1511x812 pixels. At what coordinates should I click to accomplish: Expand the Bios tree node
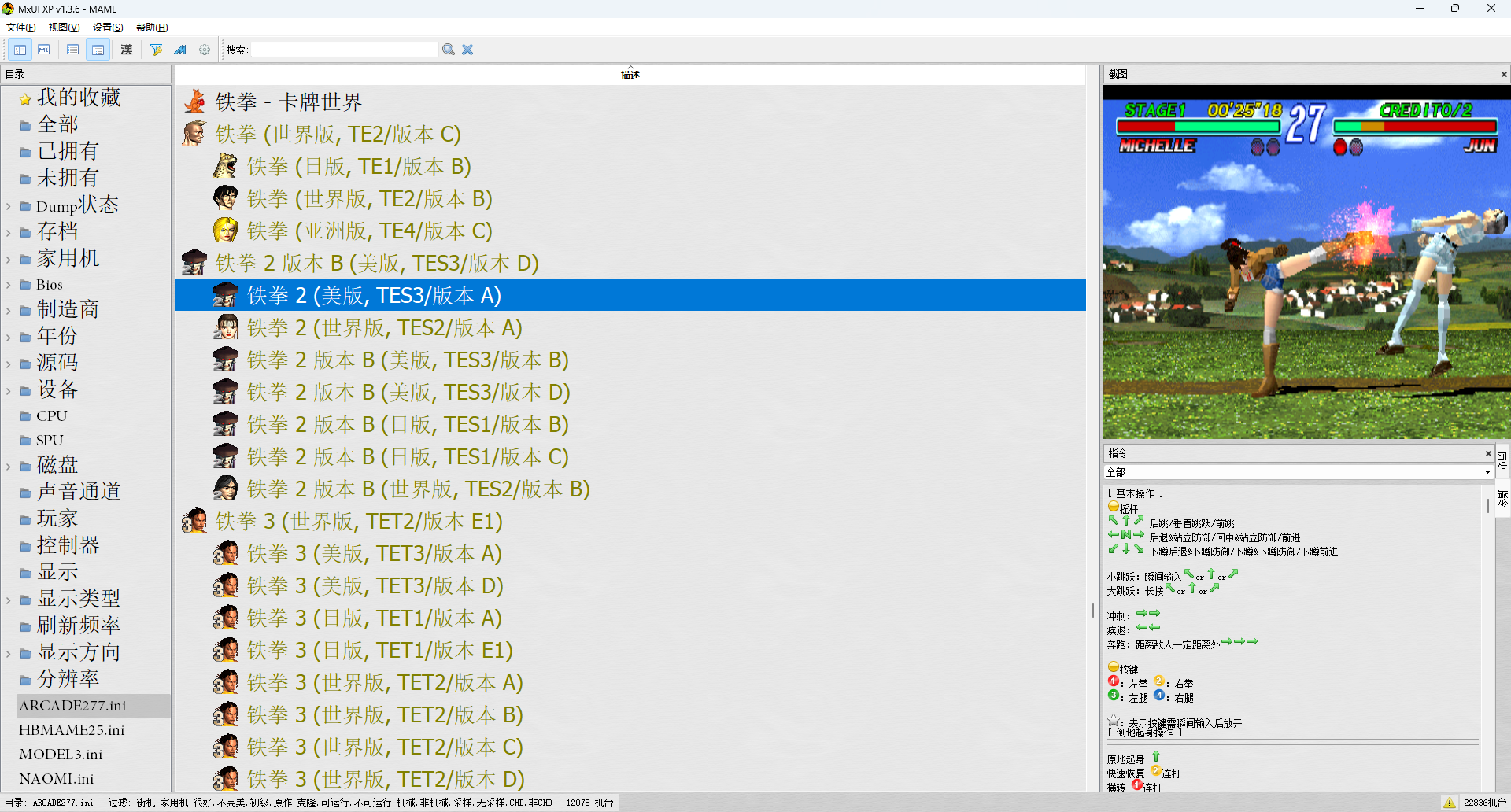coord(8,286)
